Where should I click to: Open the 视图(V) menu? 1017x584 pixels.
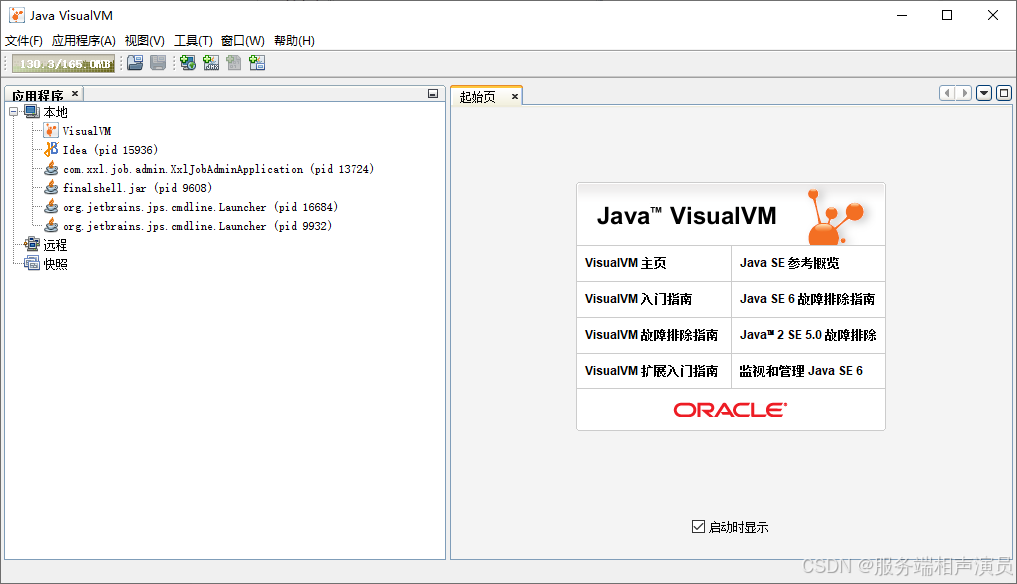point(145,41)
